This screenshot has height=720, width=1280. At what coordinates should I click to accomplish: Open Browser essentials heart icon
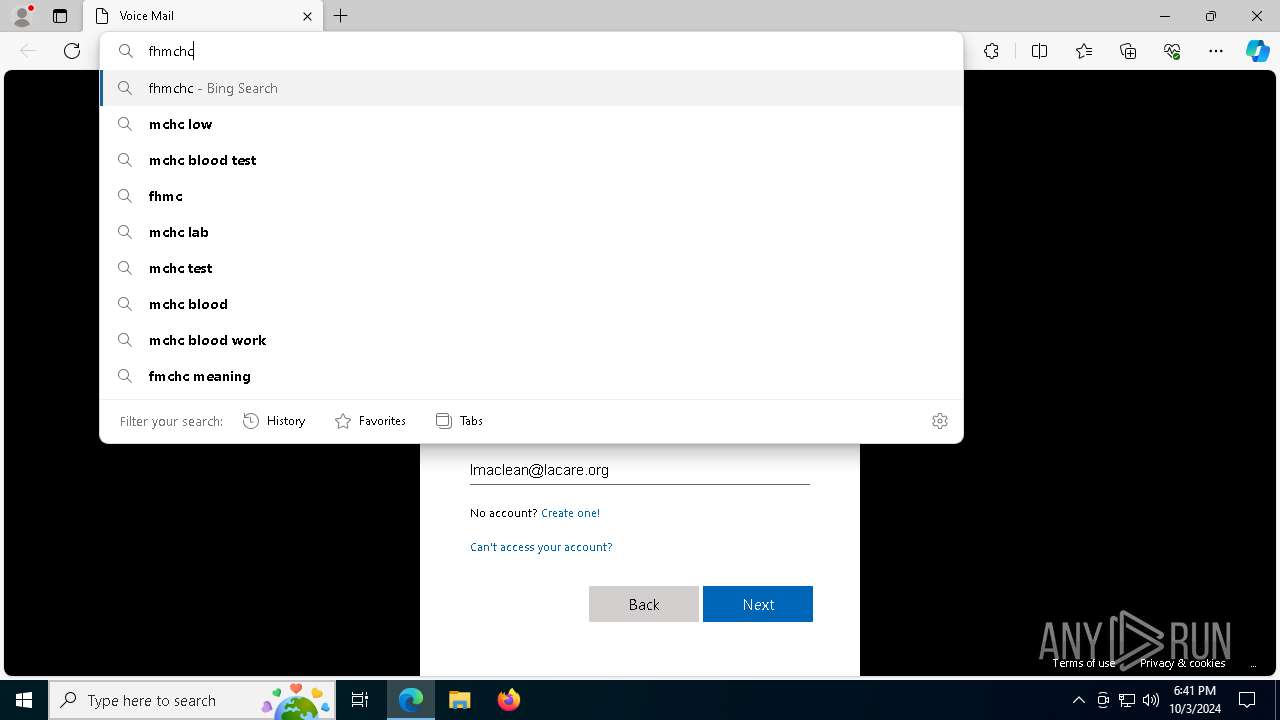1172,51
